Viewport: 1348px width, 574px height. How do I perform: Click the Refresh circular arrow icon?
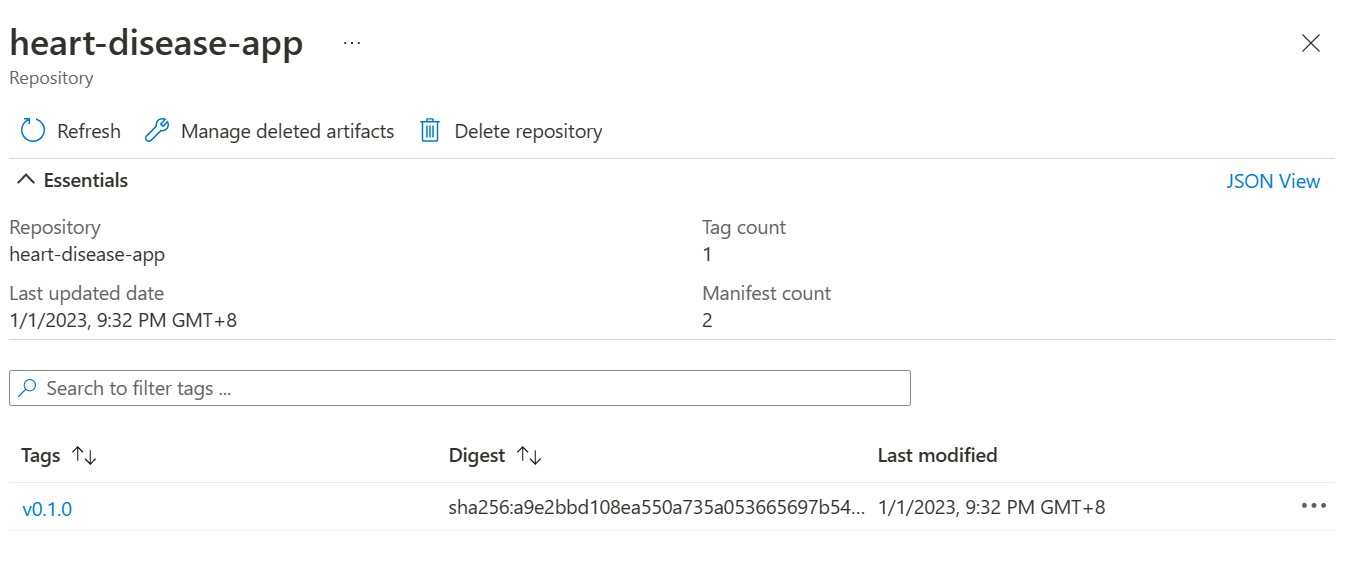tap(33, 131)
